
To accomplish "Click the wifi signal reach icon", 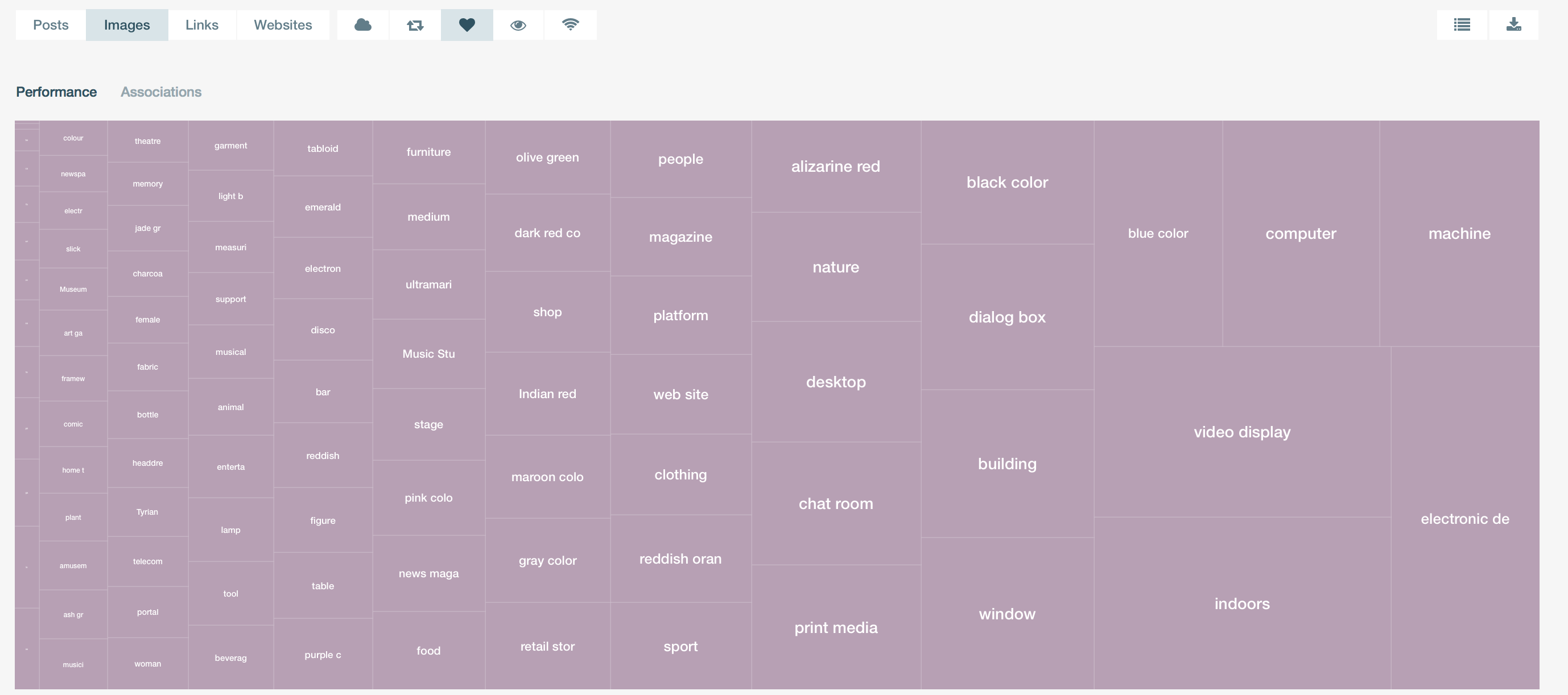I will (x=570, y=25).
